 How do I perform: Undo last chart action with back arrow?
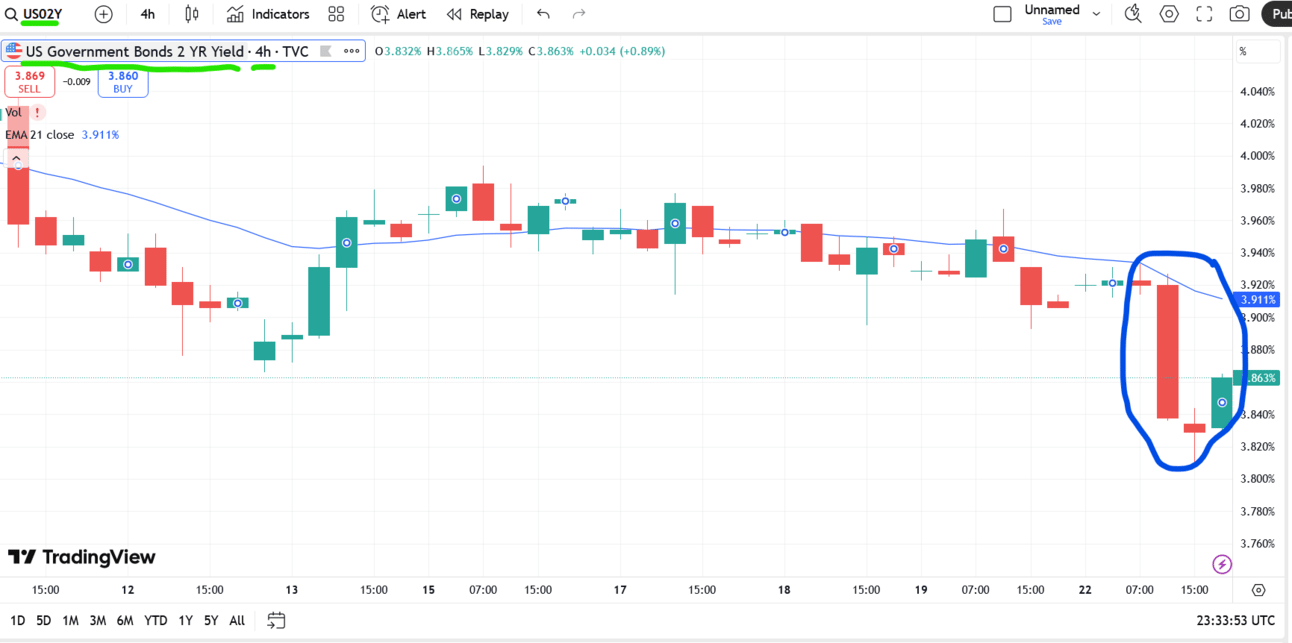[x=543, y=14]
